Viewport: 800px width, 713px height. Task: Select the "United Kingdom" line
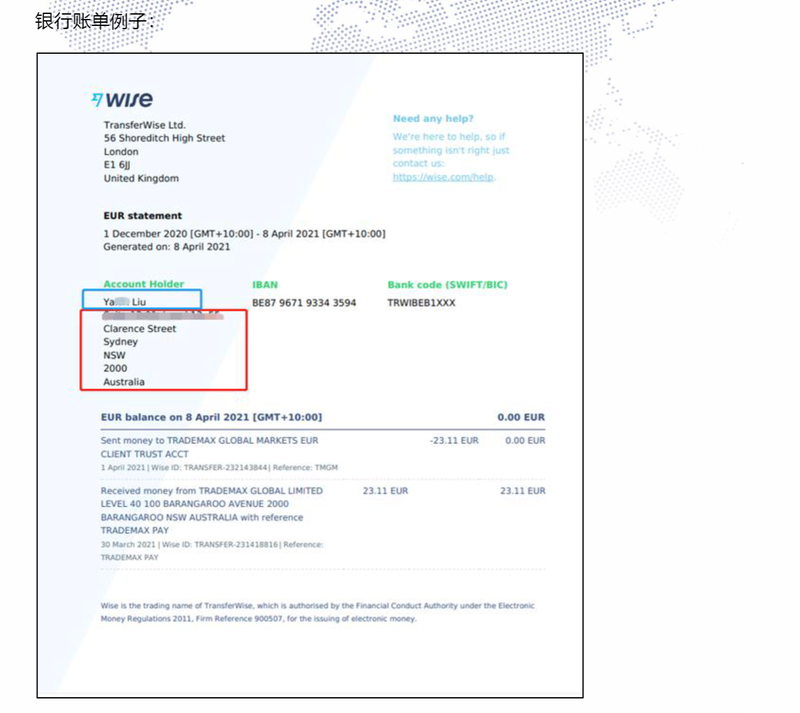coord(141,178)
